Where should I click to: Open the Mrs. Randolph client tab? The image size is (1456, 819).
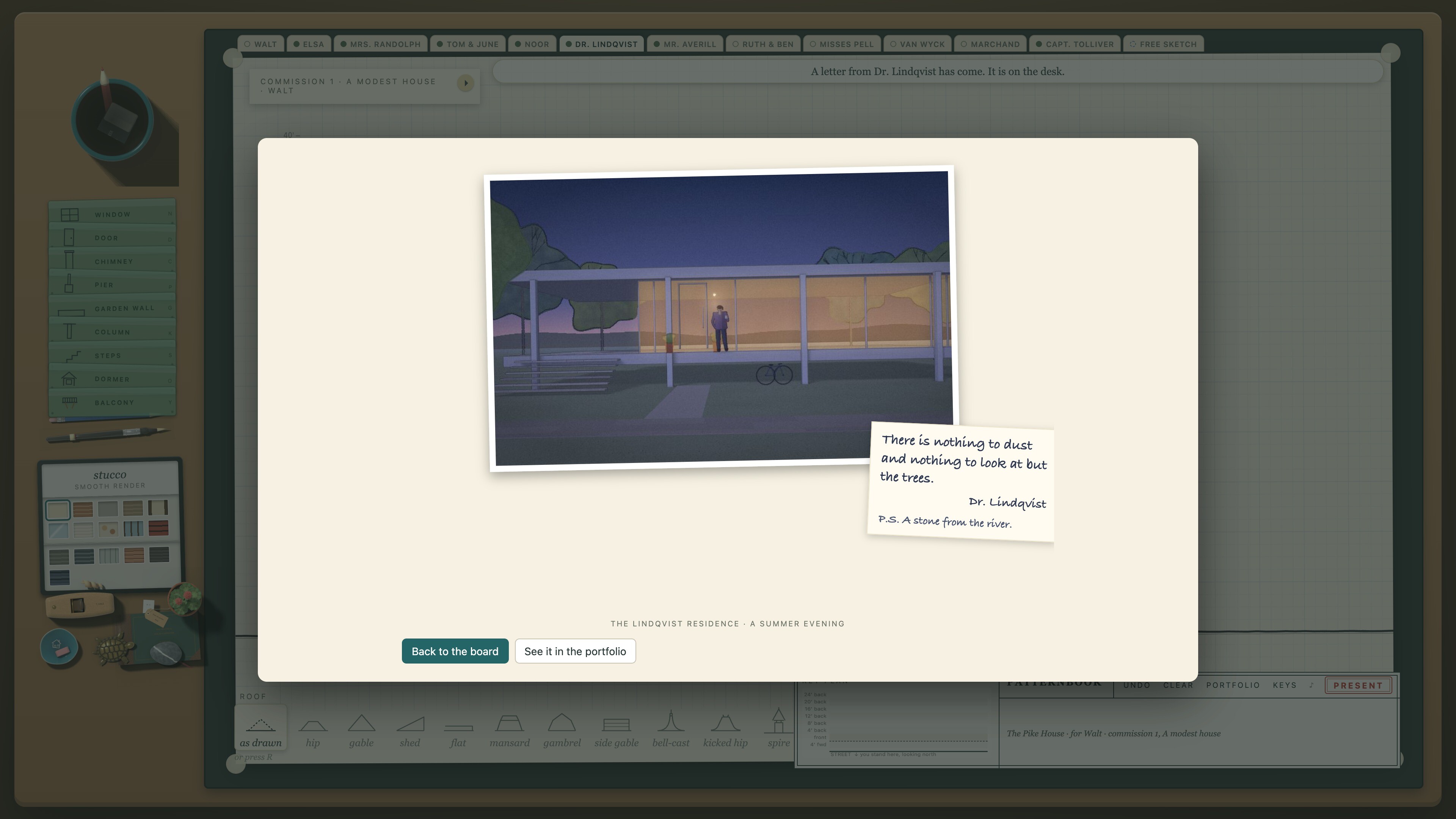pos(380,44)
